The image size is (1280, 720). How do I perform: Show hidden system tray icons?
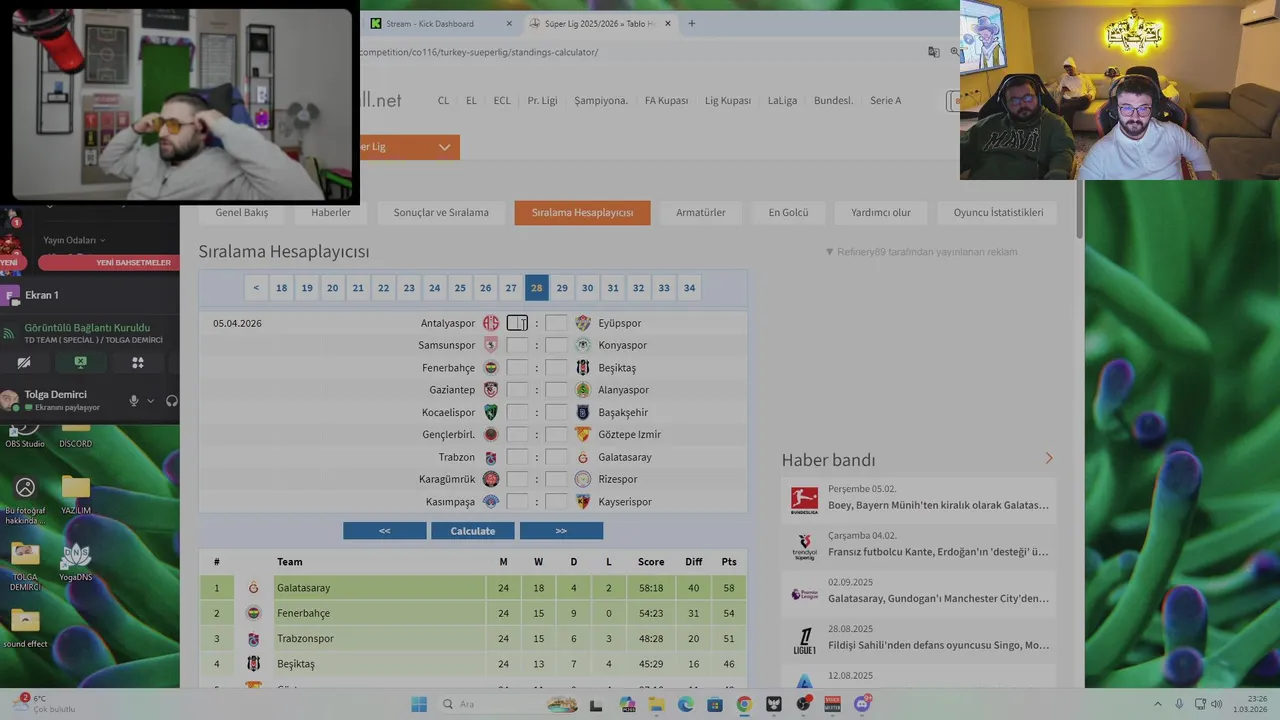click(x=1158, y=704)
